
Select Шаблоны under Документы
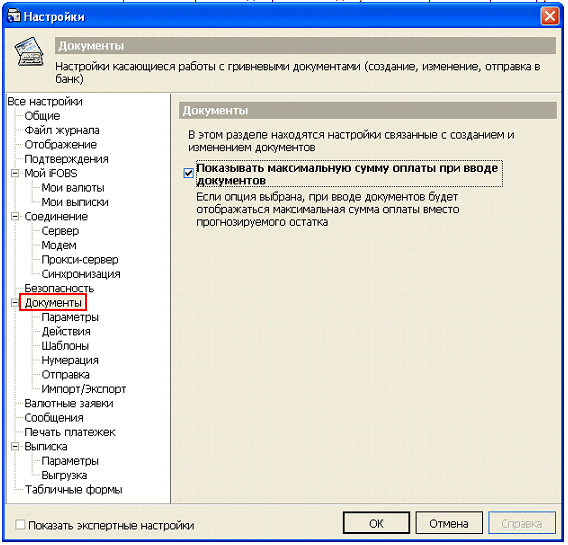coord(65,346)
